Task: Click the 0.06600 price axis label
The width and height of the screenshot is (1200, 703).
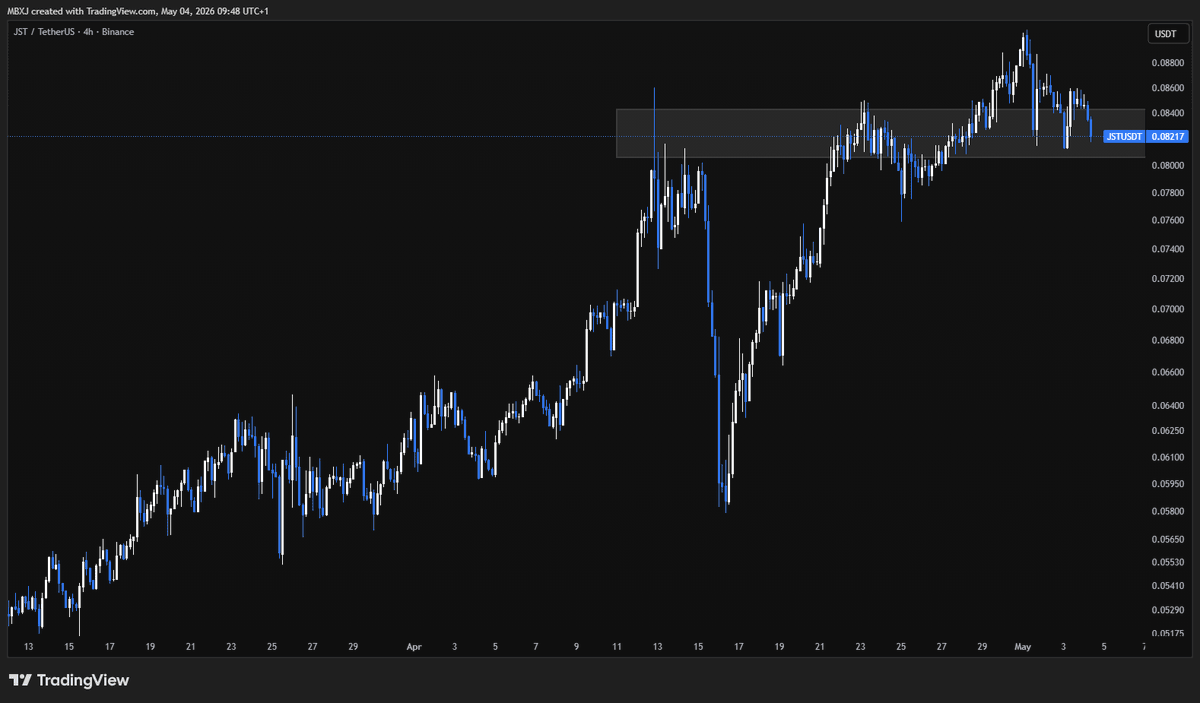Action: click(x=1166, y=372)
